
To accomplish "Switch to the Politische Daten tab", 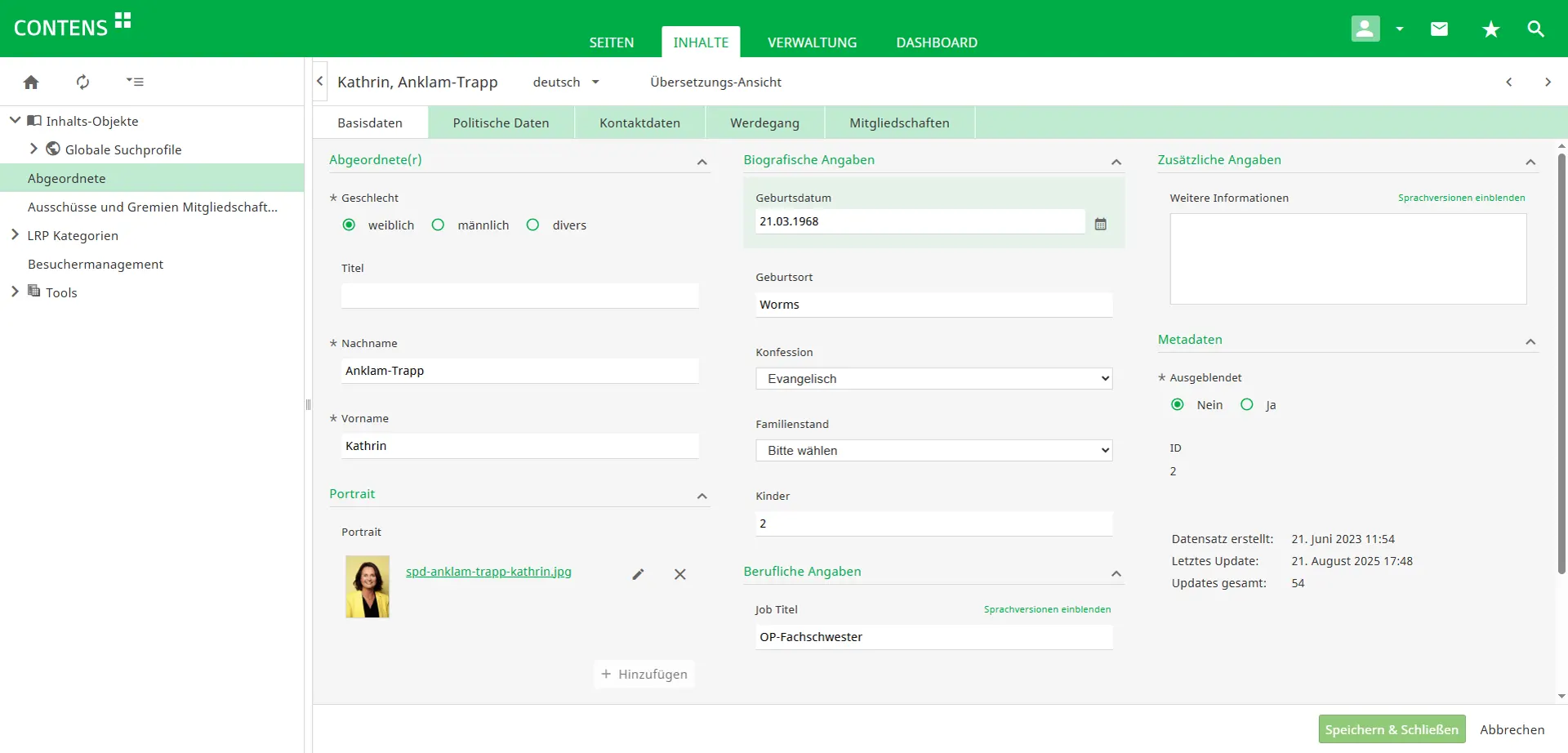I will 501,123.
